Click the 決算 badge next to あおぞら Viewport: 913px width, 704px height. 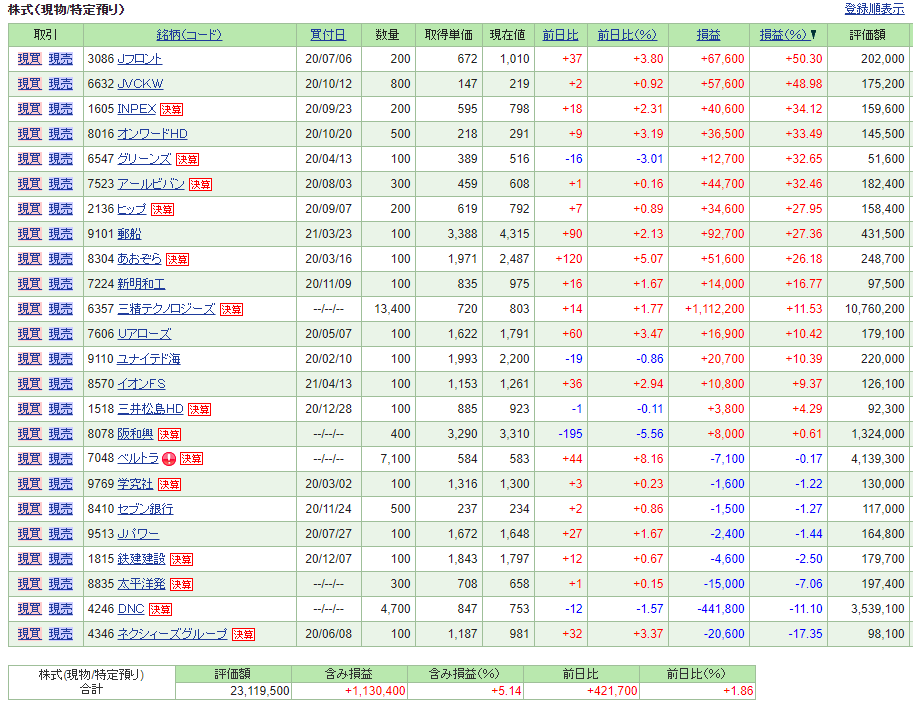[x=178, y=260]
